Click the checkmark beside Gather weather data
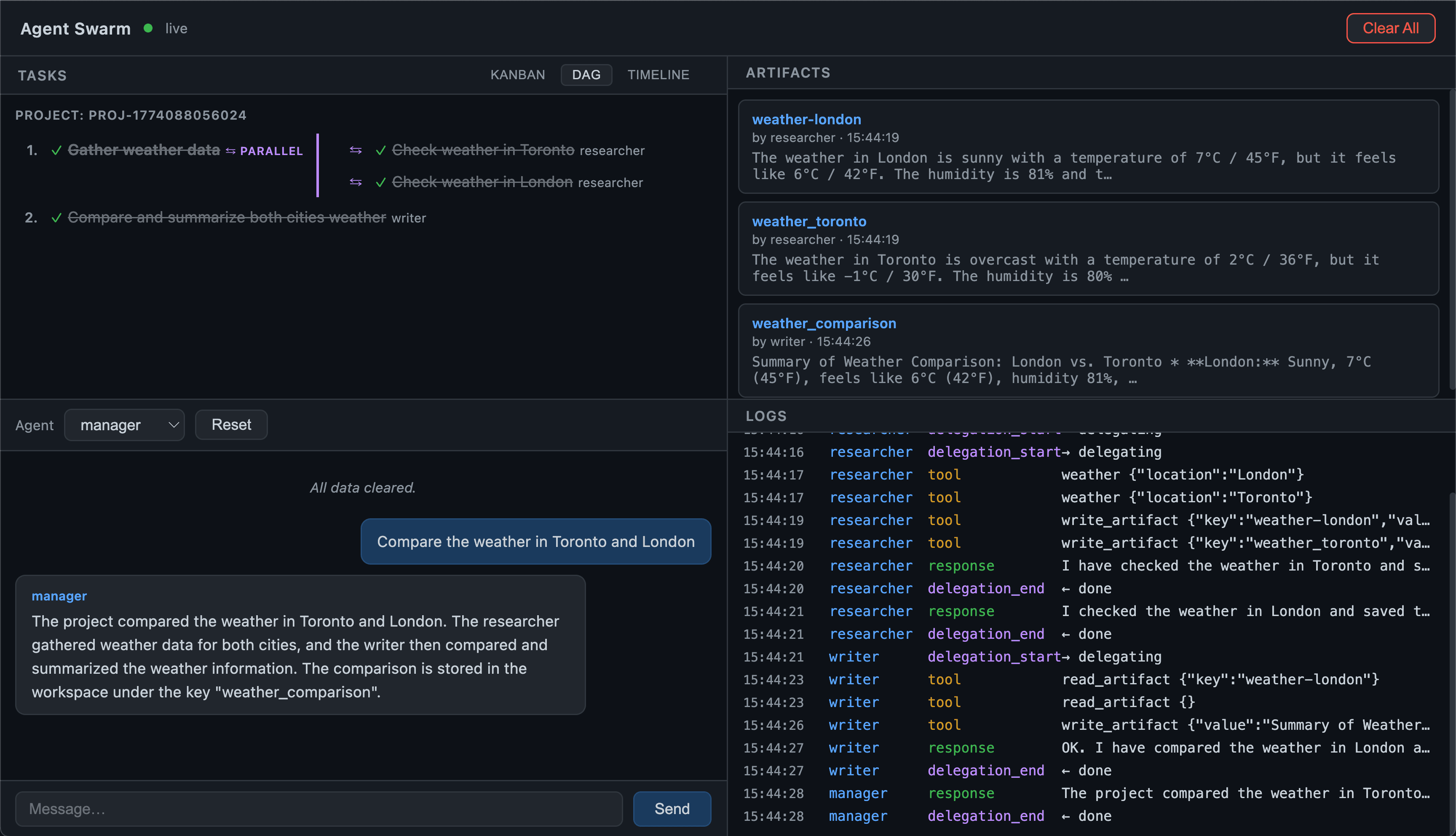This screenshot has width=1456, height=836. 56,150
